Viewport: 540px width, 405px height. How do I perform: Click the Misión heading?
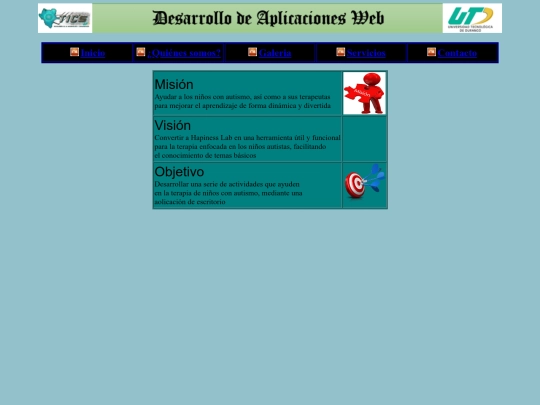174,84
